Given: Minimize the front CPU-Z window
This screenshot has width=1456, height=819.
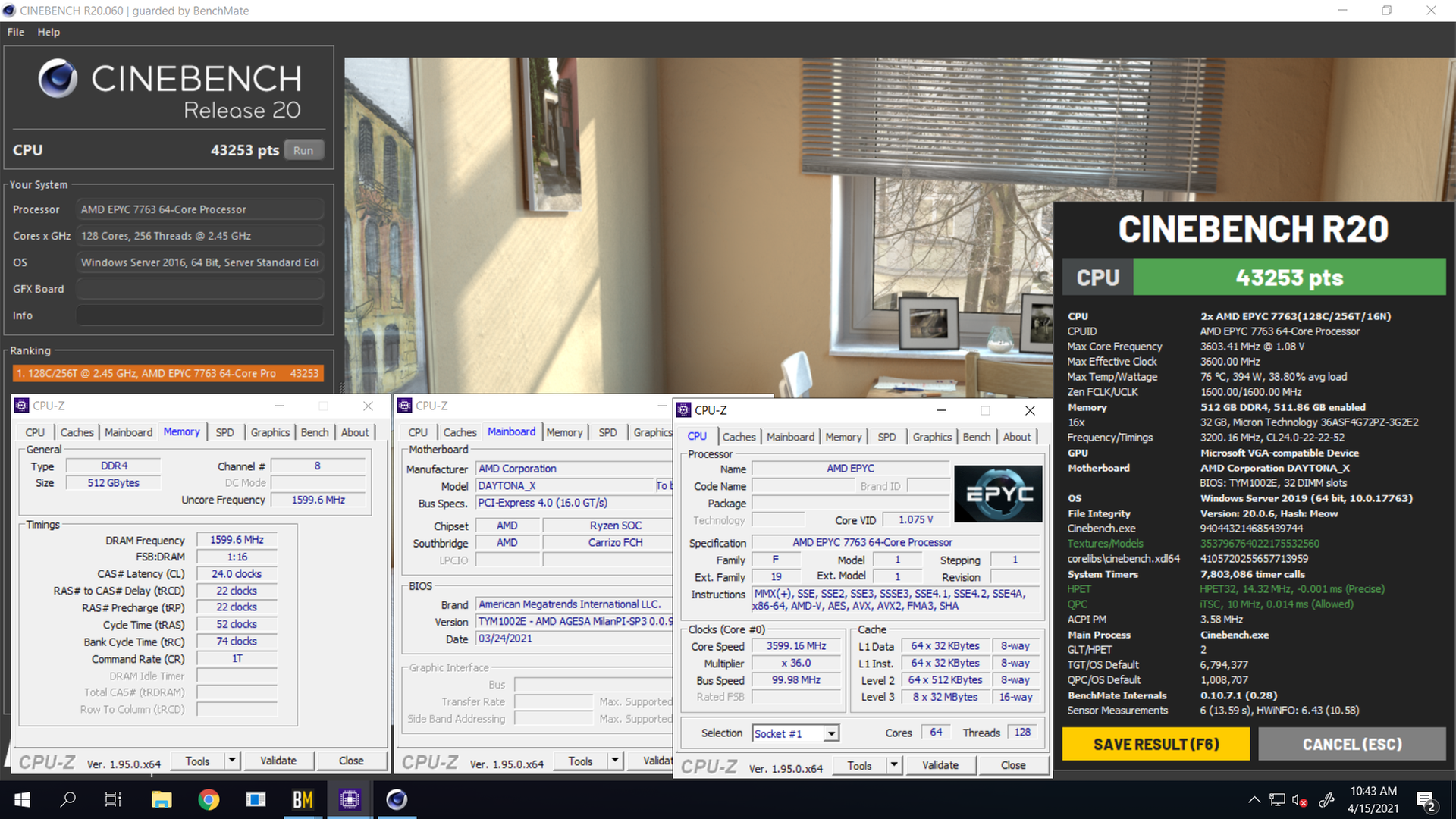Looking at the screenshot, I should click(x=941, y=410).
